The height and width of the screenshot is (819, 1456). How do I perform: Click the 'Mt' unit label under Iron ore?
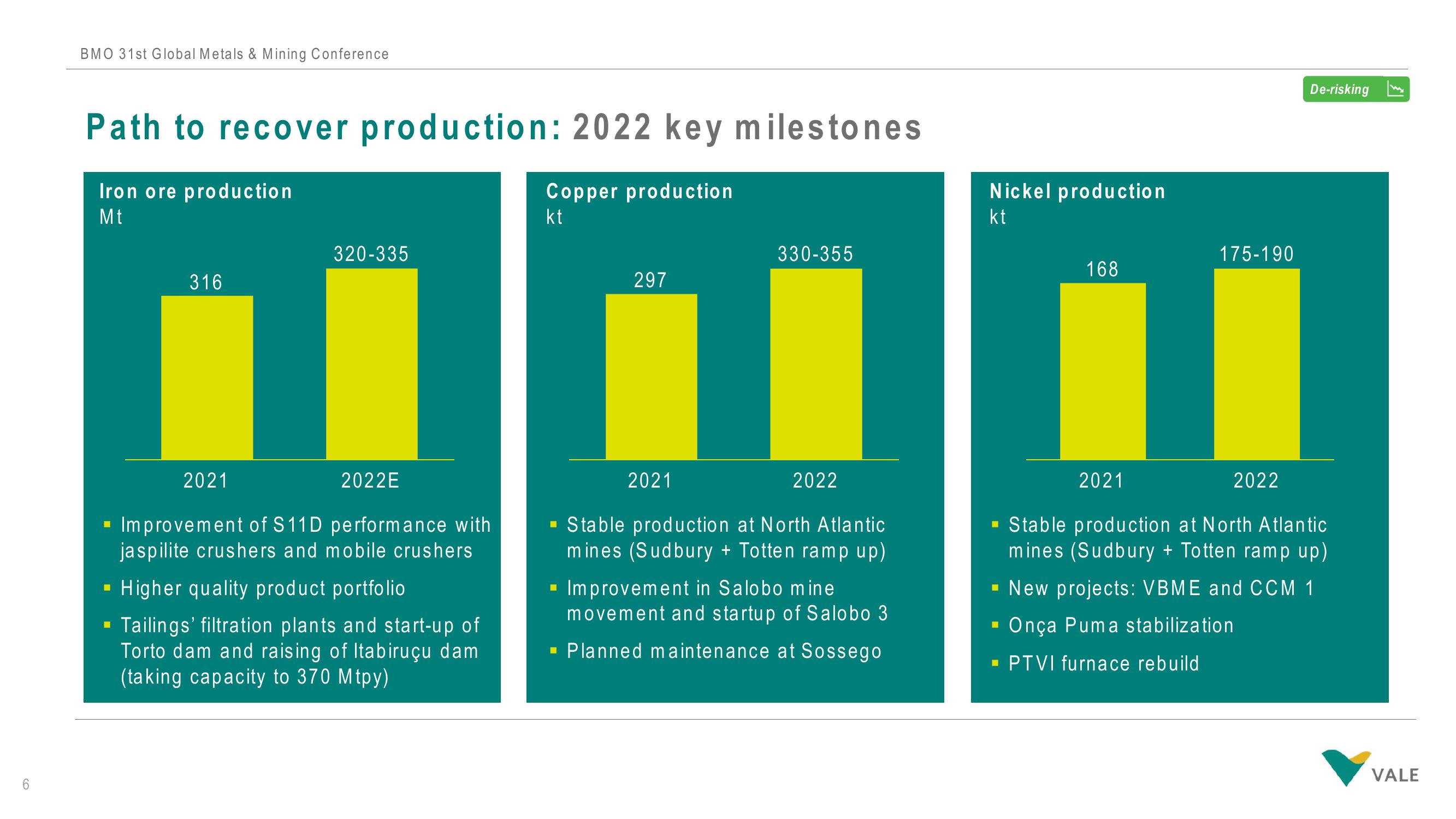click(111, 217)
